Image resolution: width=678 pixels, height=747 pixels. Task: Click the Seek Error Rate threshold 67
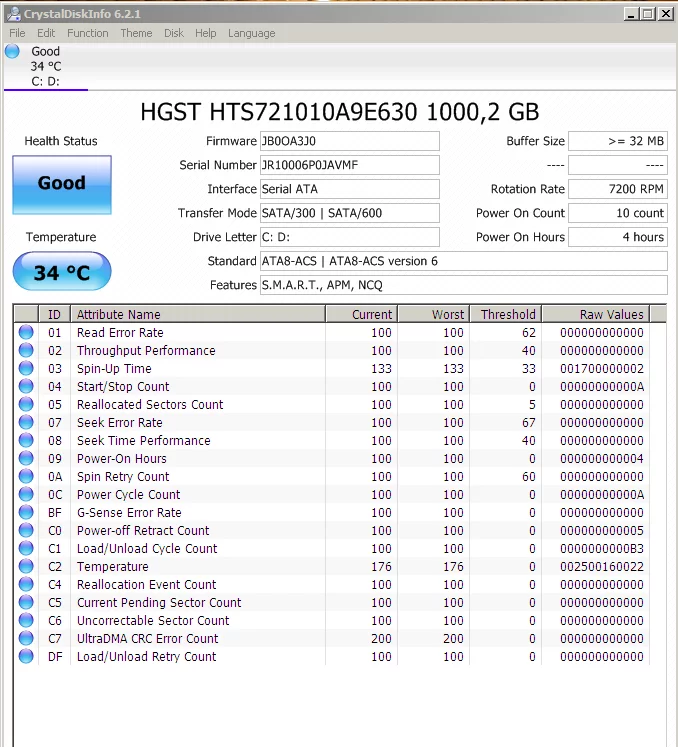click(x=528, y=423)
